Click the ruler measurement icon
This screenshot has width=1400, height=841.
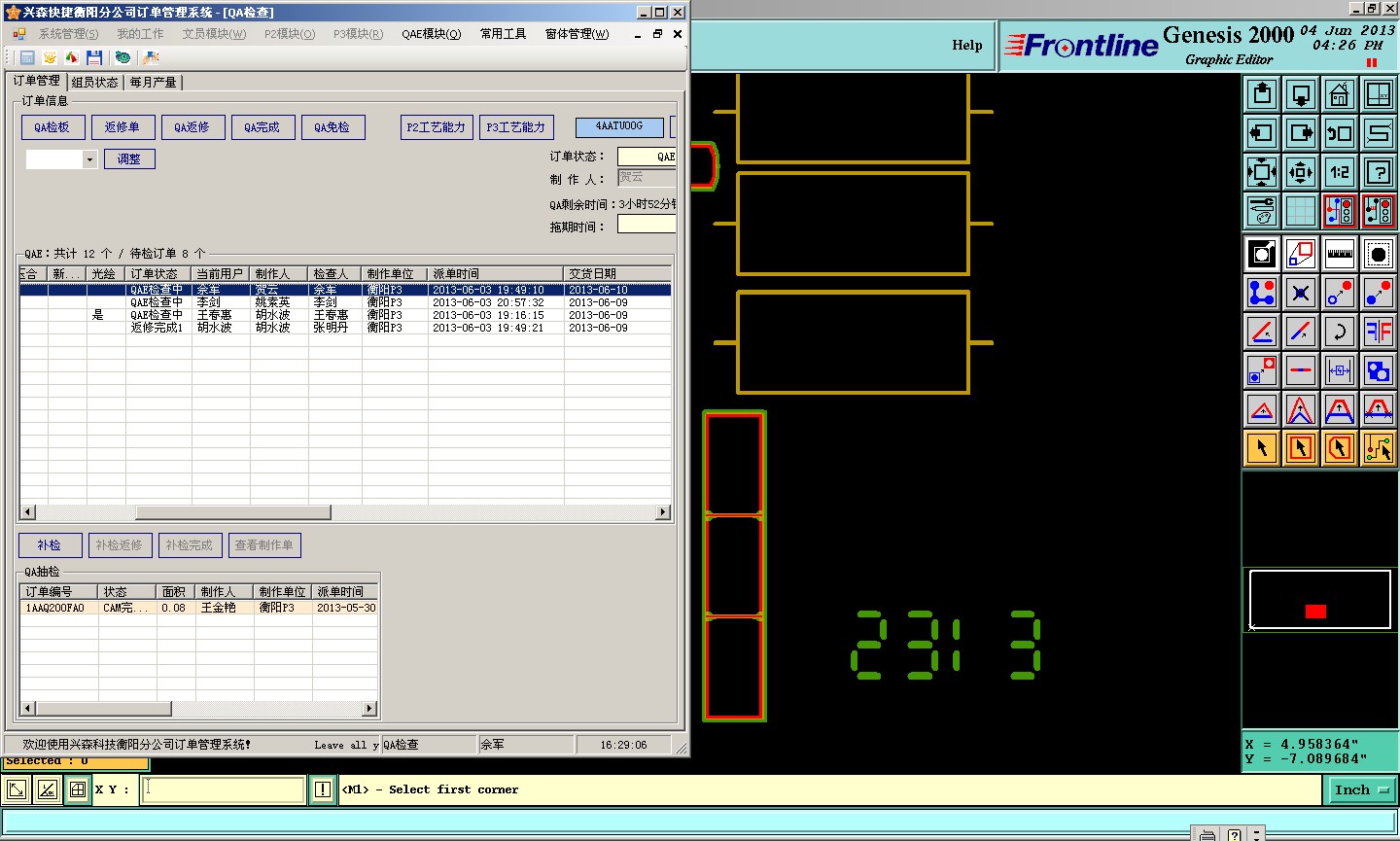(x=1340, y=254)
